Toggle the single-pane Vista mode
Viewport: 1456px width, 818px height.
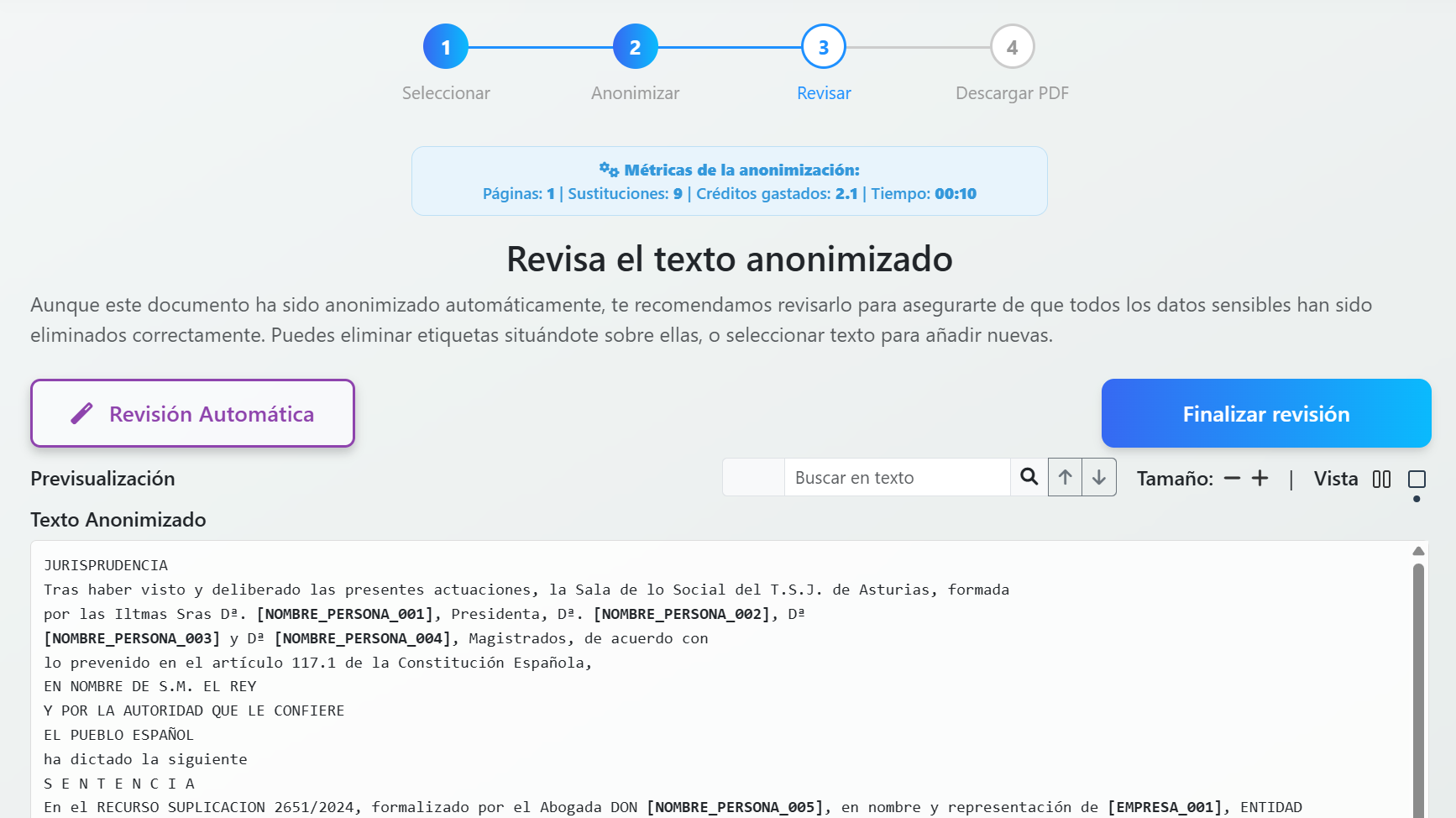[x=1417, y=479]
